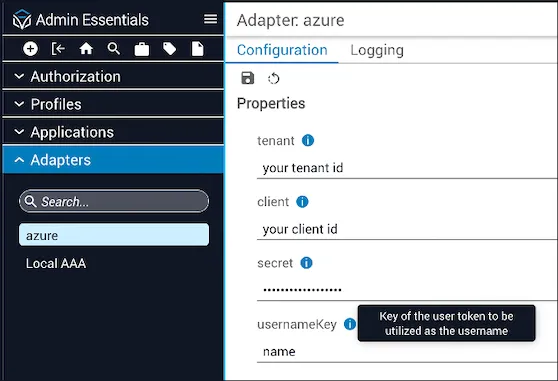558x381 pixels.
Task: Click the plus add icon in sidebar toolbar
Action: point(30,49)
